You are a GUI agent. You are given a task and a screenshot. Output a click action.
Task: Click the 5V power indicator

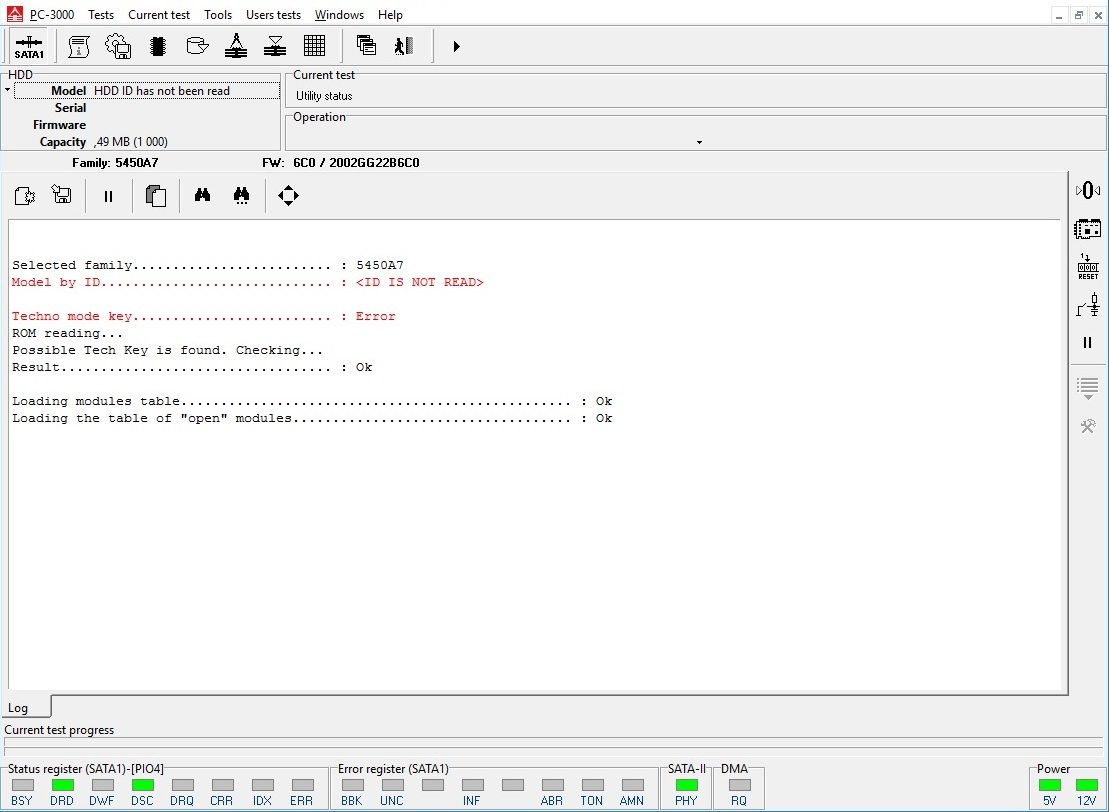pyautogui.click(x=1050, y=784)
